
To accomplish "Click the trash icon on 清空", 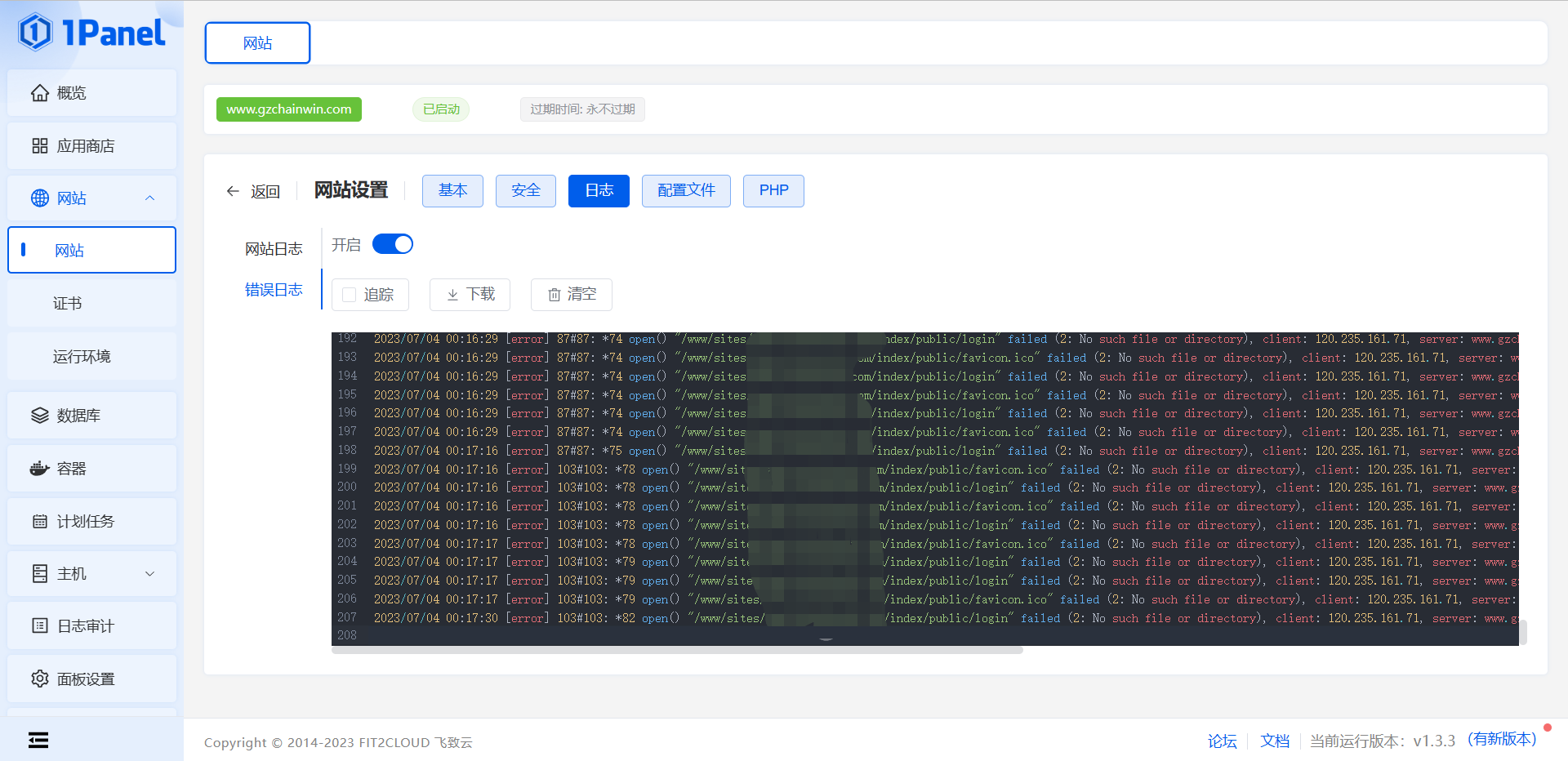I will [x=554, y=295].
